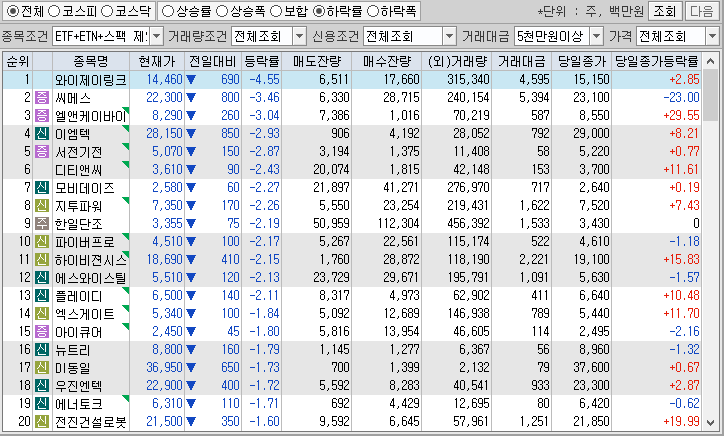
Task: Click the 증 badge next to 아이큐어
Action: (x=42, y=332)
